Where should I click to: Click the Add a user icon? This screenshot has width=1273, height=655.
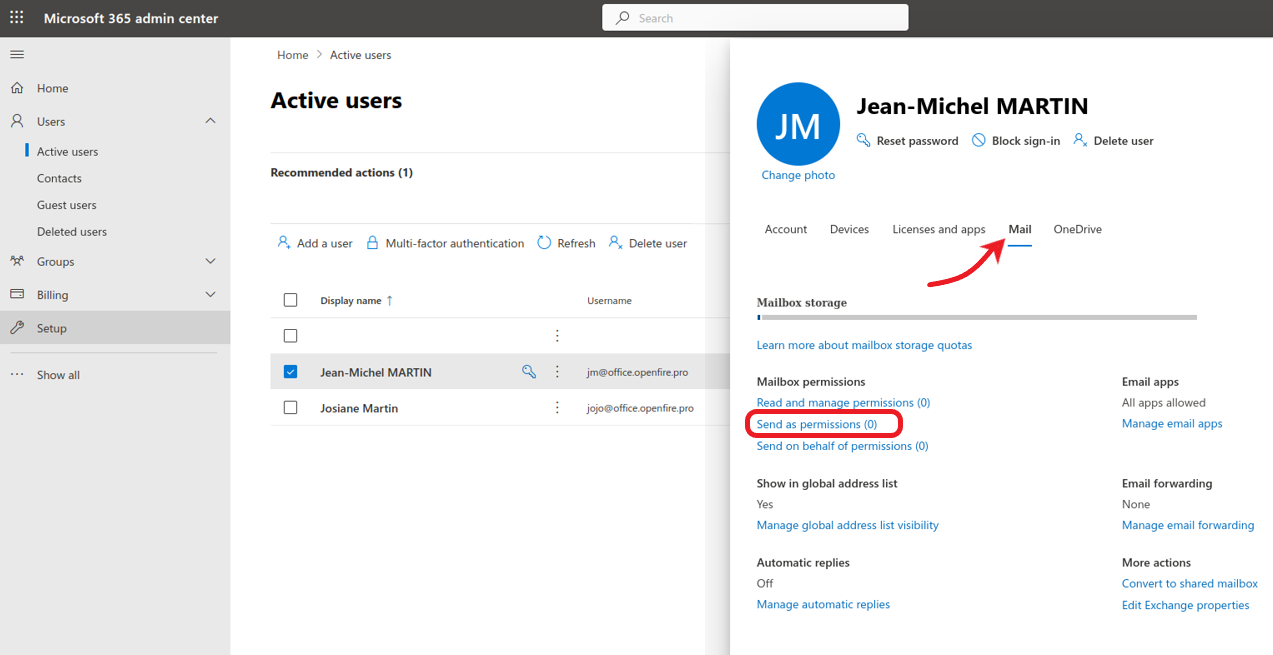point(284,243)
